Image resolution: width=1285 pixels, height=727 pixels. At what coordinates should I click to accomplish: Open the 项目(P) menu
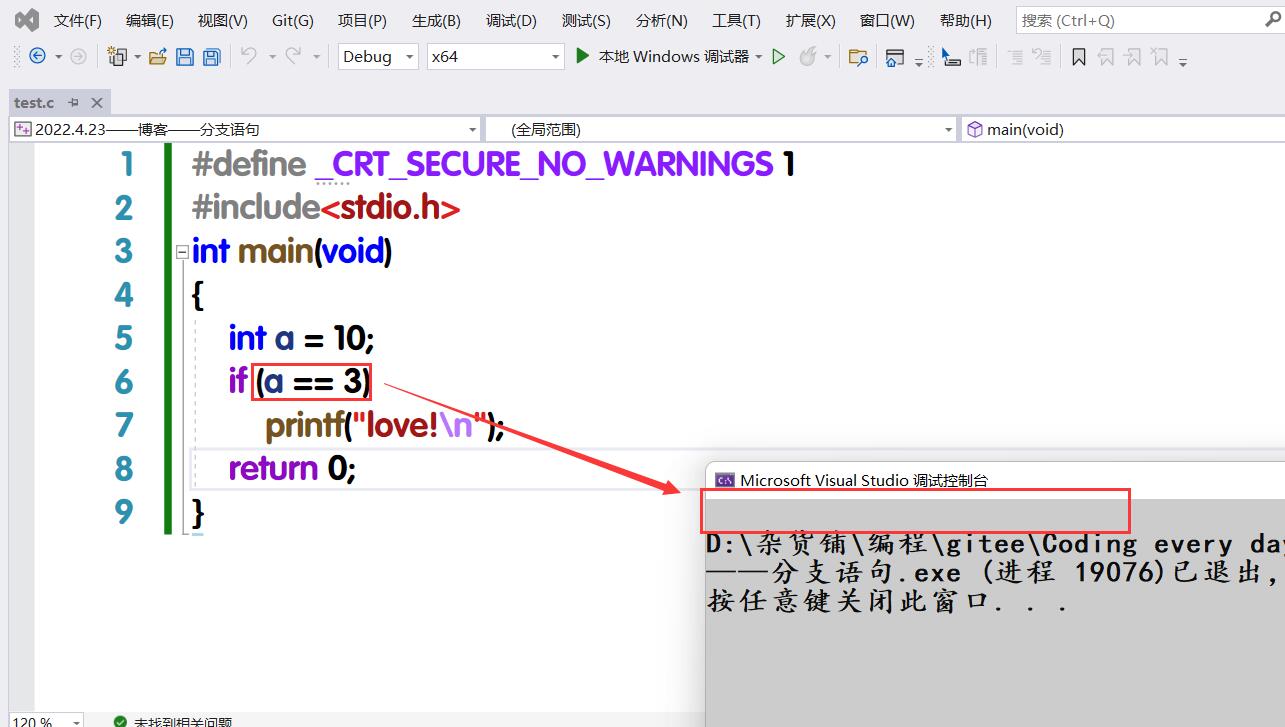pos(362,20)
